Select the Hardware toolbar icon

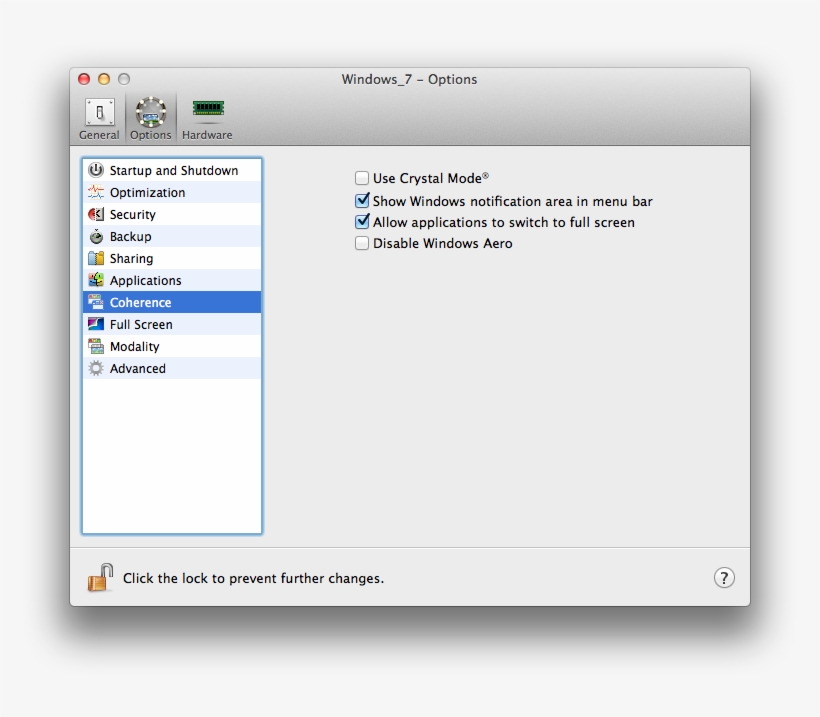[x=207, y=110]
